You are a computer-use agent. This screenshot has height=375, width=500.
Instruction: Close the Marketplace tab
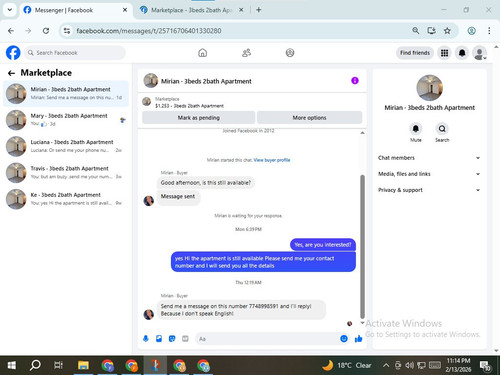pyautogui.click(x=241, y=10)
